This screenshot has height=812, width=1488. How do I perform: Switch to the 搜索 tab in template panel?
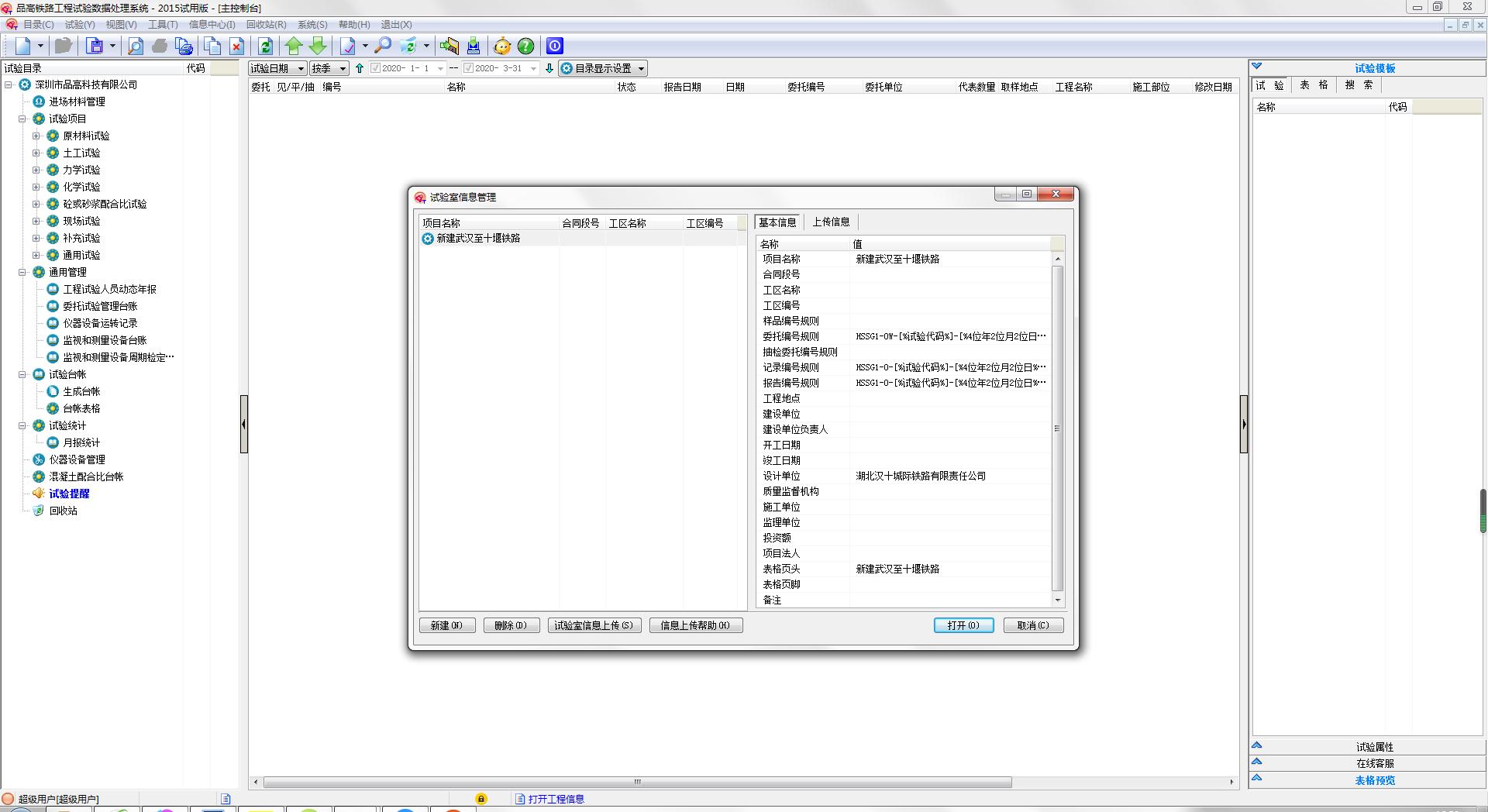(1359, 85)
